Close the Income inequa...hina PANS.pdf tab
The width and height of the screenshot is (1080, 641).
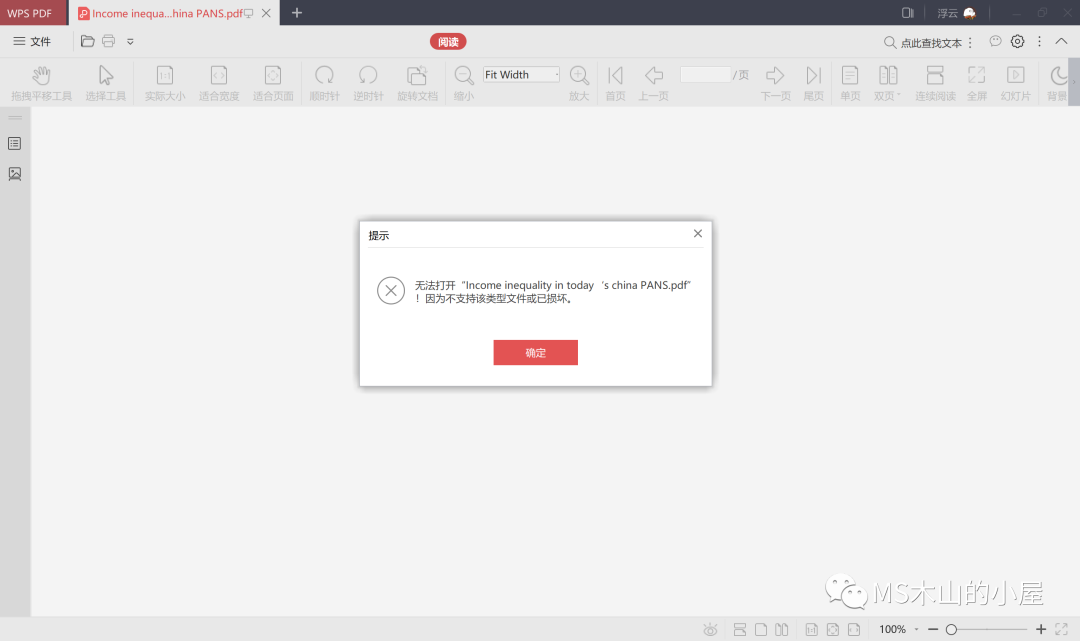click(x=267, y=13)
